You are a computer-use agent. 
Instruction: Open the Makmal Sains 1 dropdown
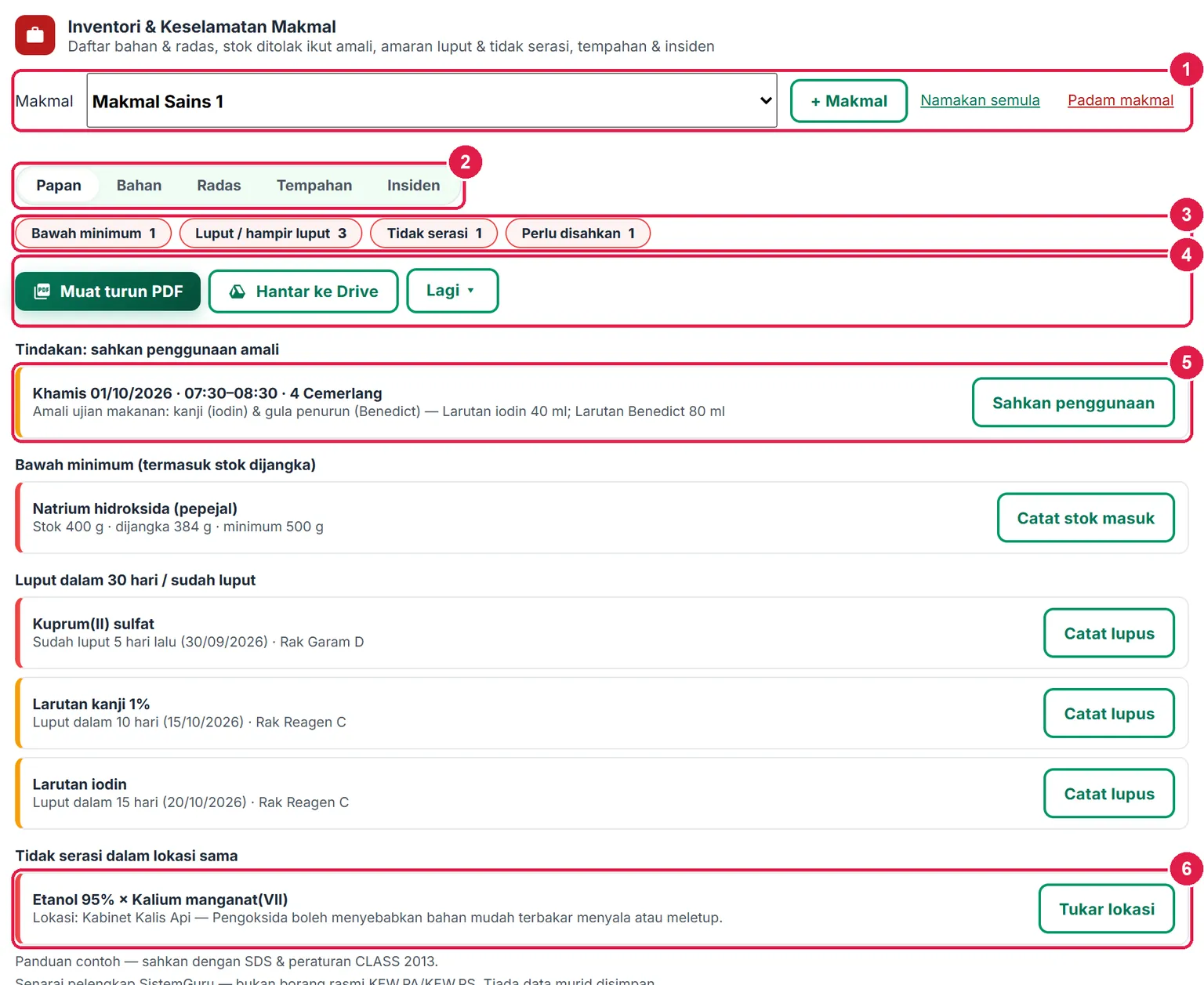(x=432, y=101)
